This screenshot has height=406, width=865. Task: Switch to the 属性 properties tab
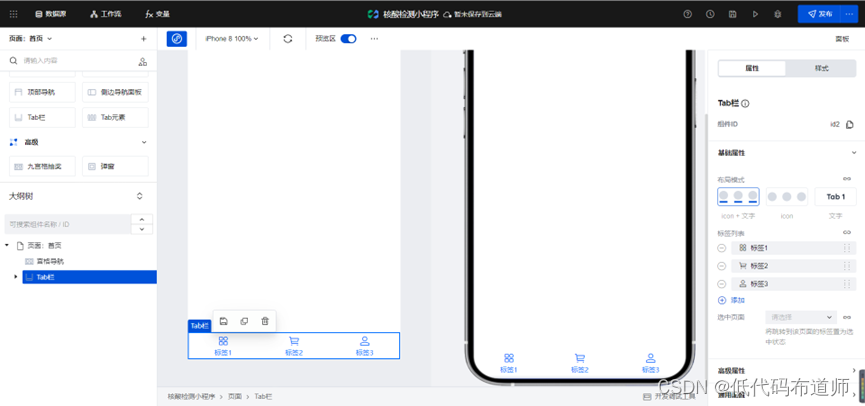[x=752, y=68]
